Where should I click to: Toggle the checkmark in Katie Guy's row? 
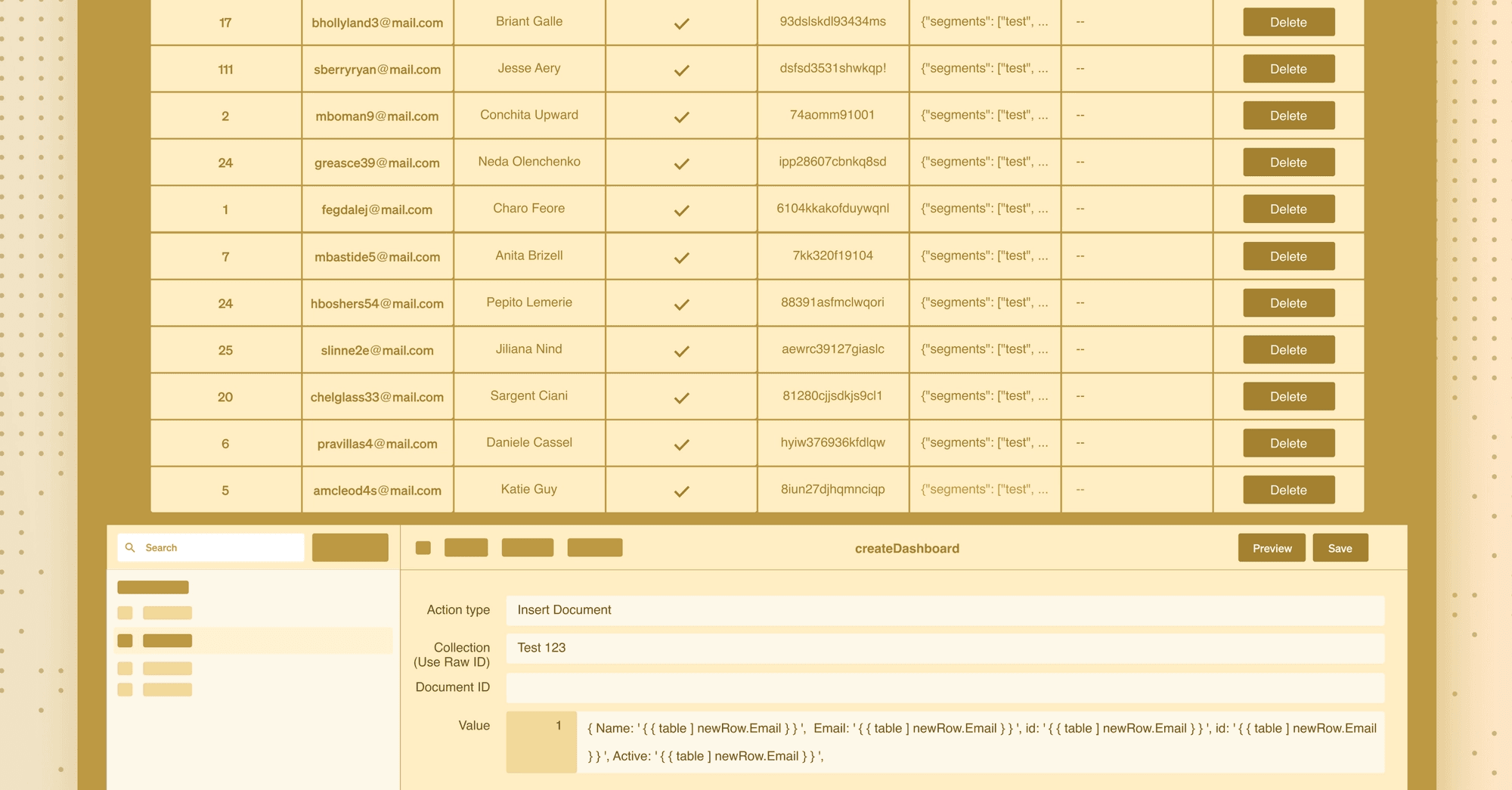[681, 491]
